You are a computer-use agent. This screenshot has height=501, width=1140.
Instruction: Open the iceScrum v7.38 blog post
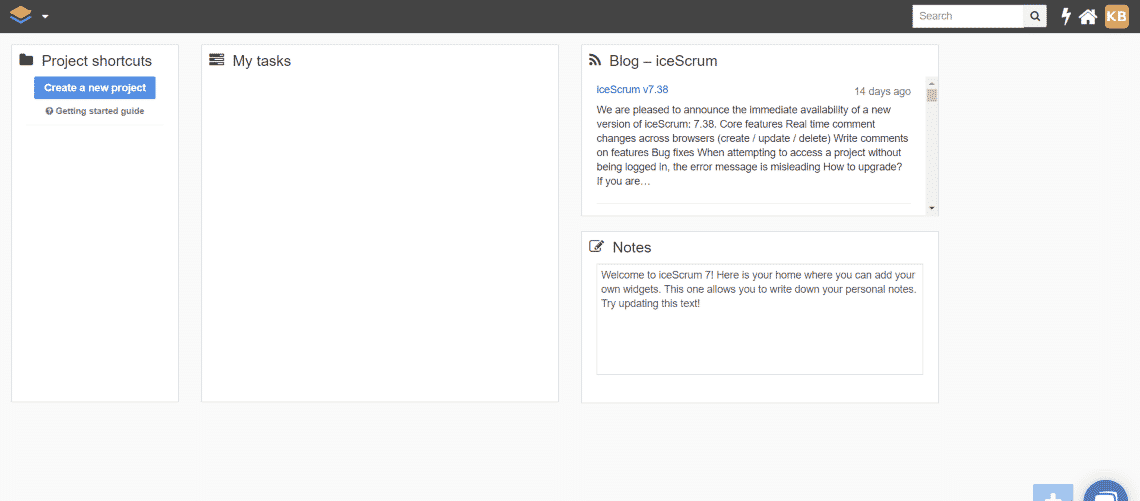click(x=632, y=89)
